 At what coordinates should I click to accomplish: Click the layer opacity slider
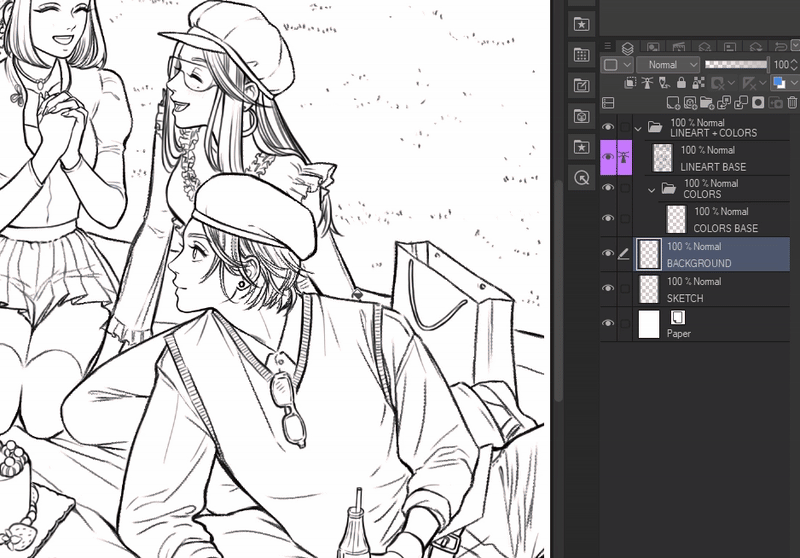pyautogui.click(x=735, y=64)
